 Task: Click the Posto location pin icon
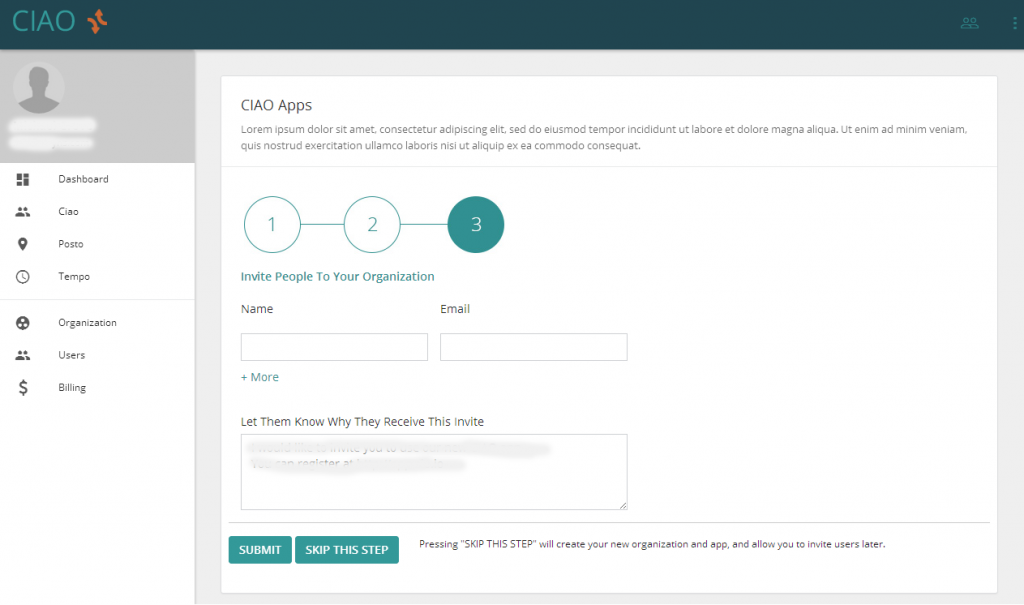pyautogui.click(x=22, y=243)
